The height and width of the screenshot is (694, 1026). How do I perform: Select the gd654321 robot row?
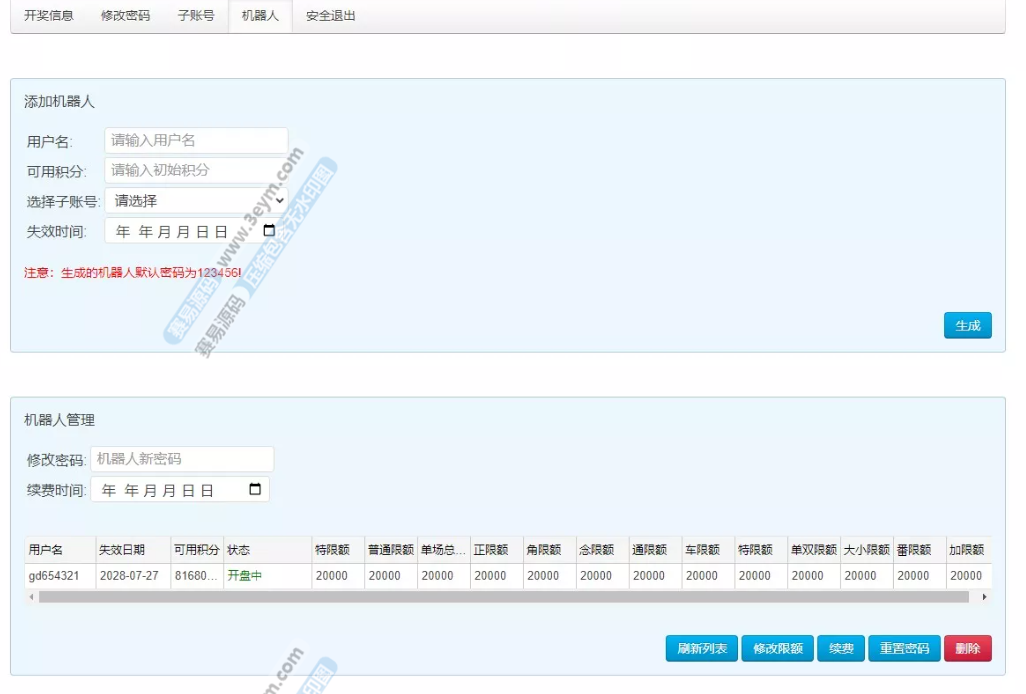point(60,576)
